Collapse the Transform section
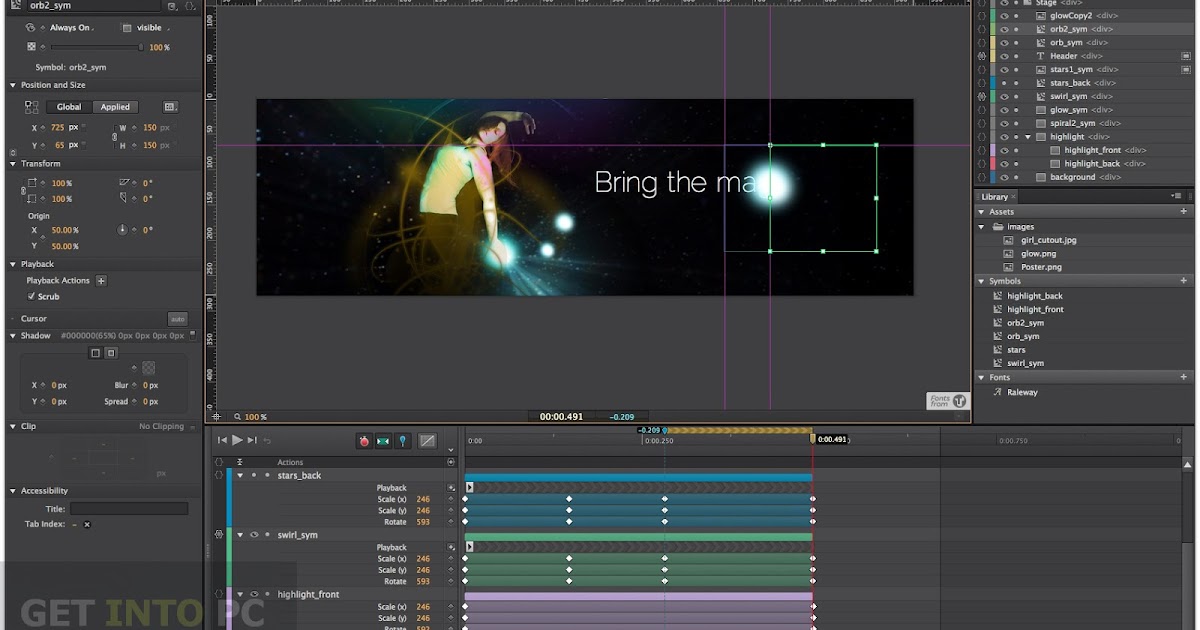Image resolution: width=1200 pixels, height=630 pixels. point(13,163)
